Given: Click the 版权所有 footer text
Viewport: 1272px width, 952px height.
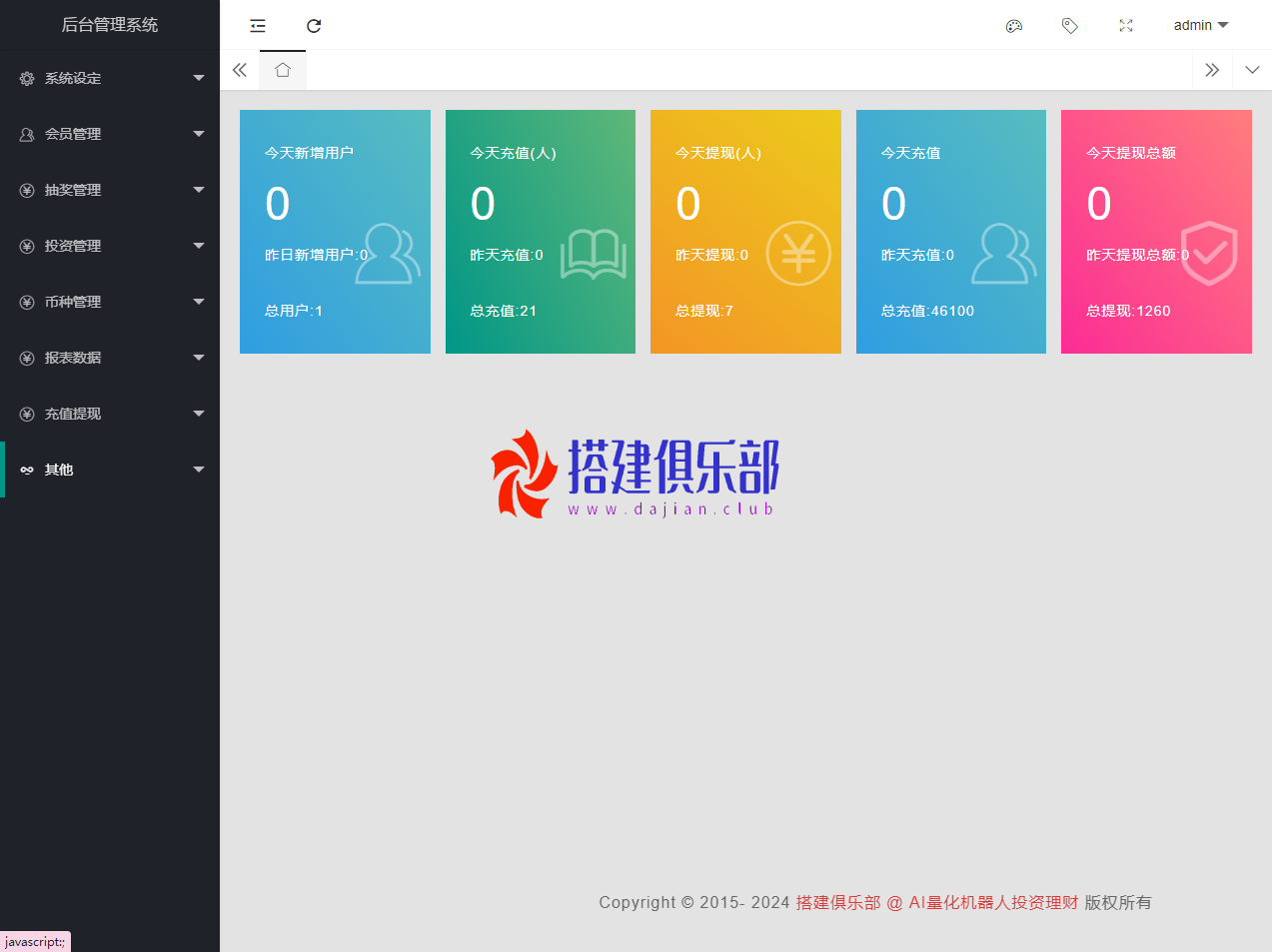Looking at the screenshot, I should (x=1118, y=902).
